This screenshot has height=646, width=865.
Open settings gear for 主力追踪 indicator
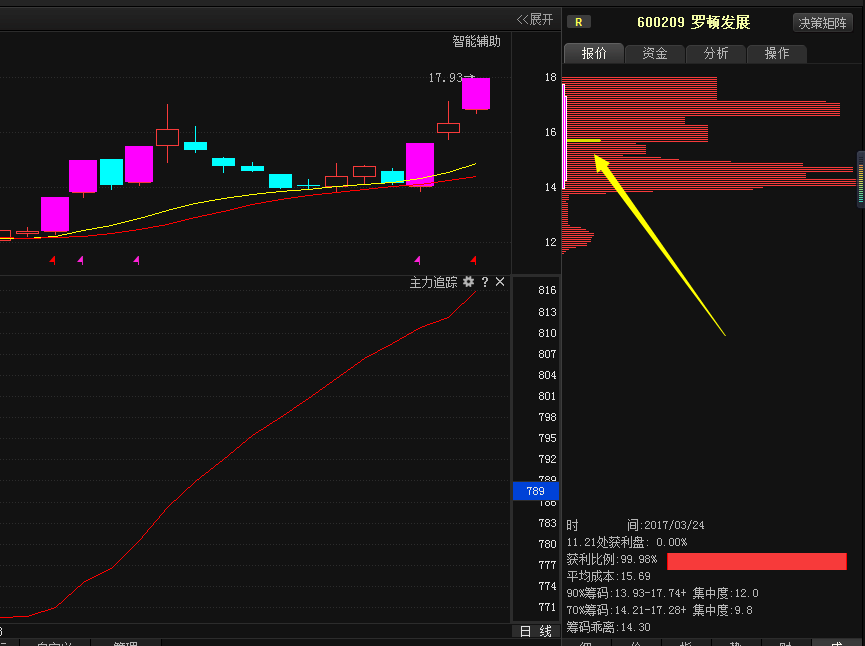pos(468,282)
